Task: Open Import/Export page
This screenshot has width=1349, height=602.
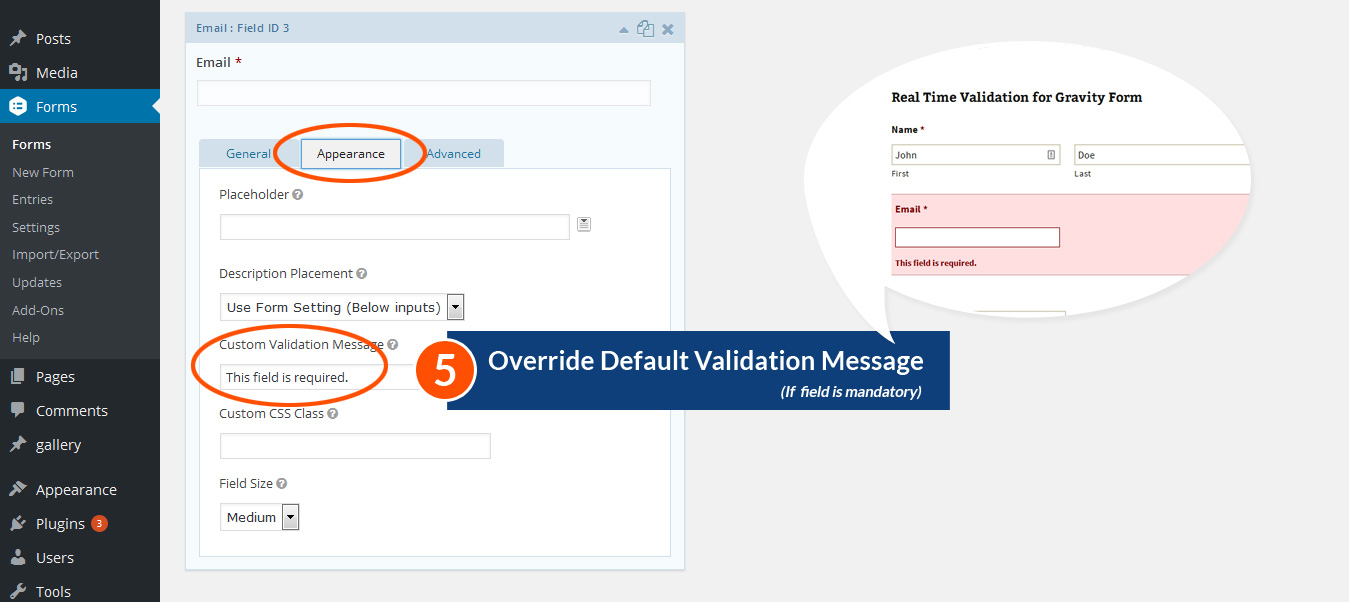Action: click(56, 255)
